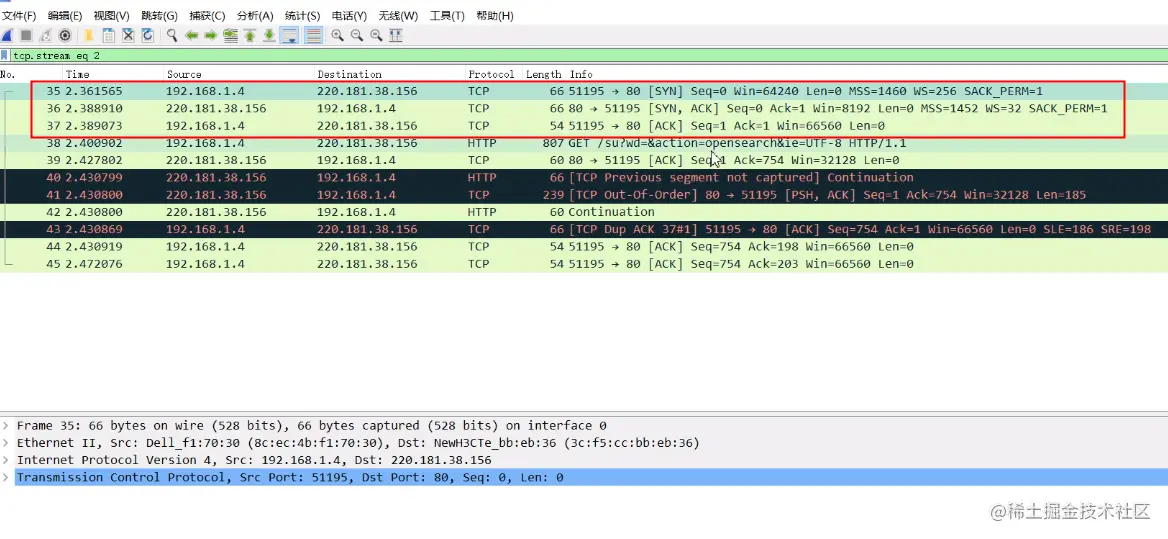Close the capture file

click(128, 35)
